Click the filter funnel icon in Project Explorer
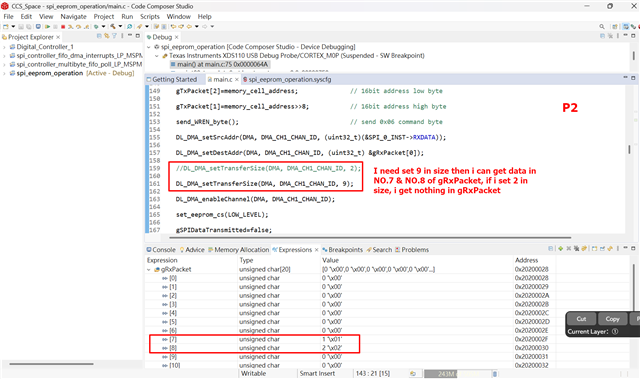640x379 pixels. 115,36
